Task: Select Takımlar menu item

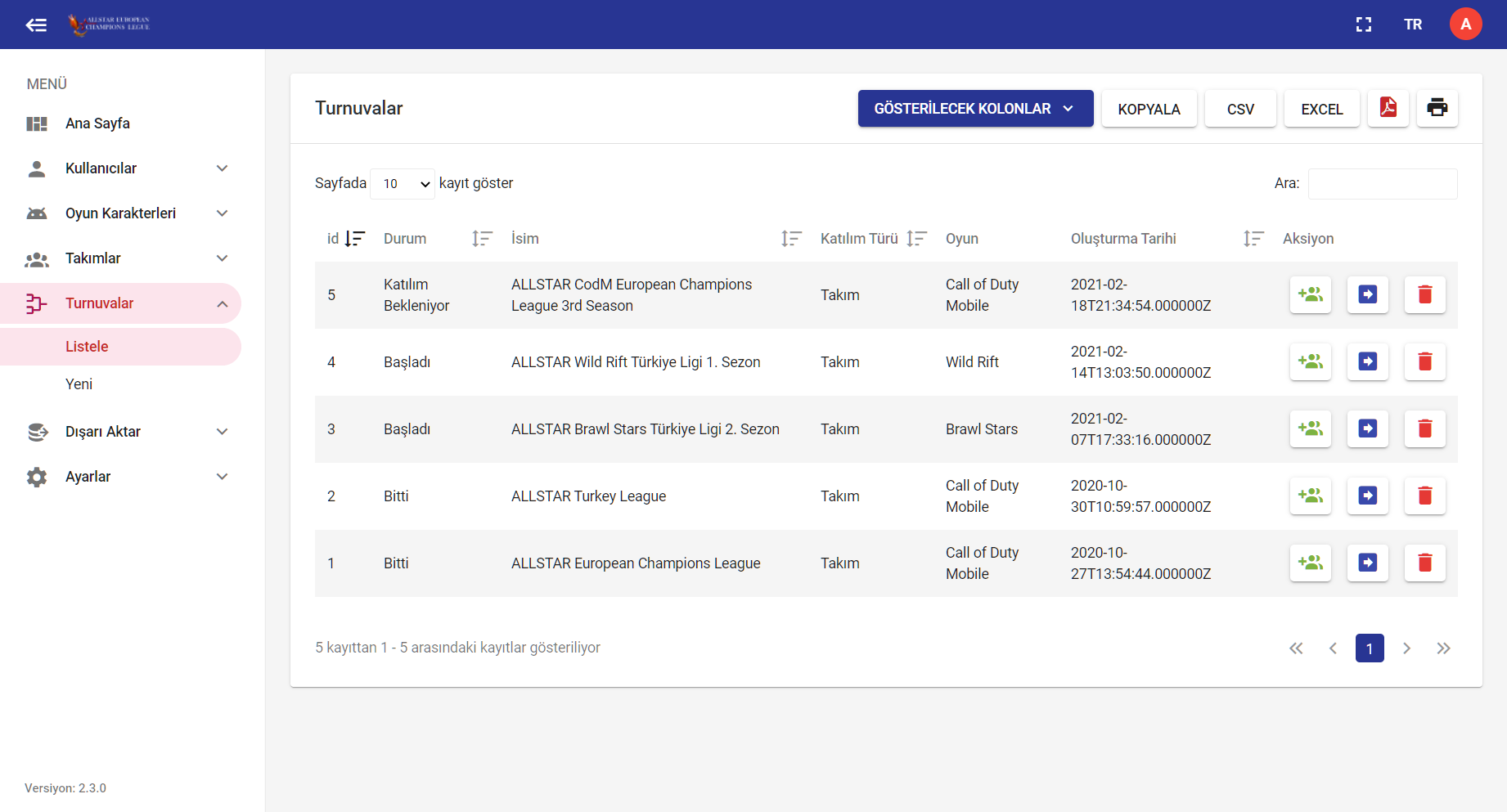Action: 92,258
